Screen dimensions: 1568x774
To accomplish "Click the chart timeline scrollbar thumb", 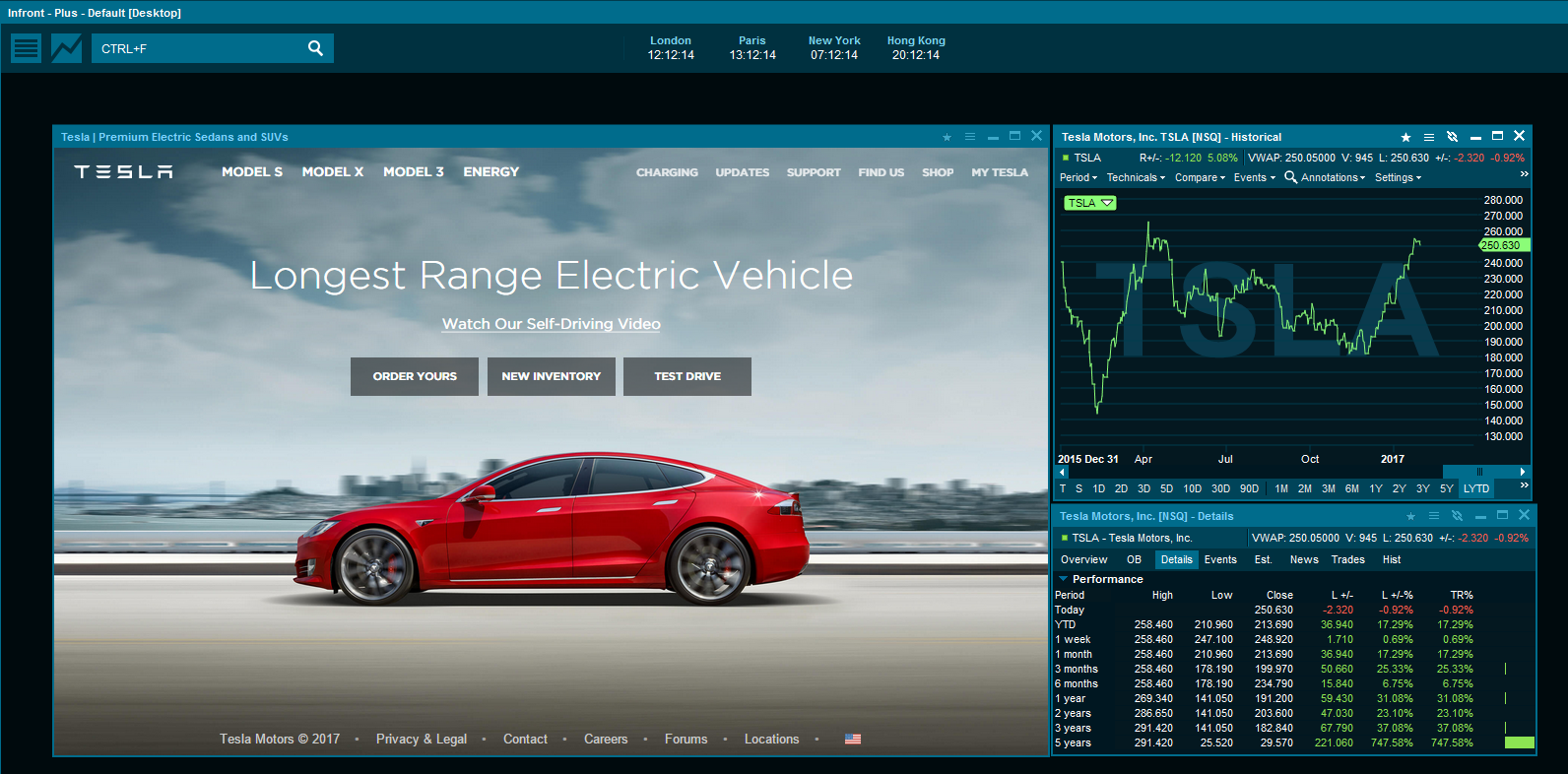I will (x=1479, y=472).
